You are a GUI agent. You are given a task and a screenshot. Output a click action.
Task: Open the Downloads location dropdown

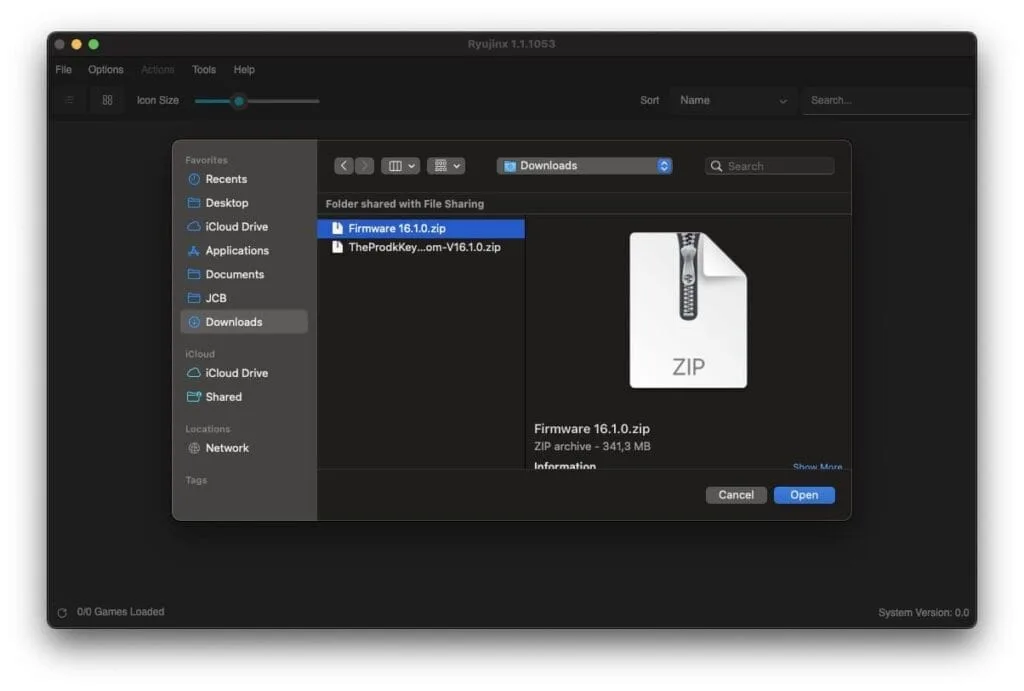click(584, 165)
